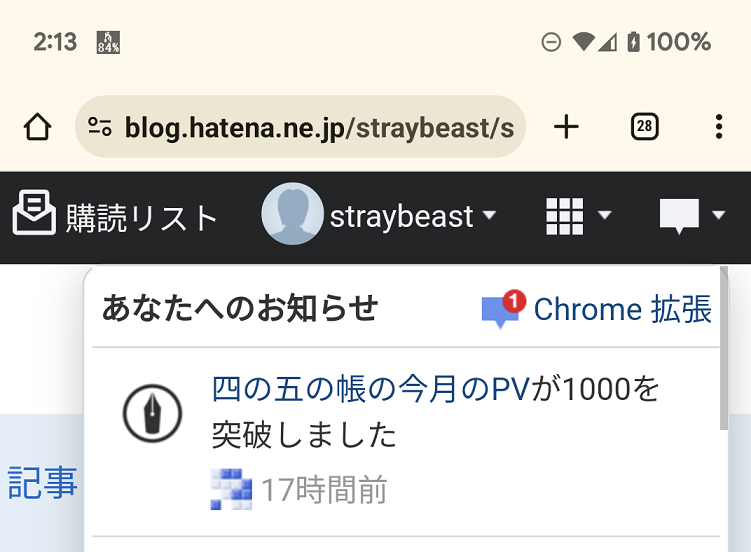Open the 四の五の帳の今月のPV notification link
The height and width of the screenshot is (552, 751).
click(371, 389)
